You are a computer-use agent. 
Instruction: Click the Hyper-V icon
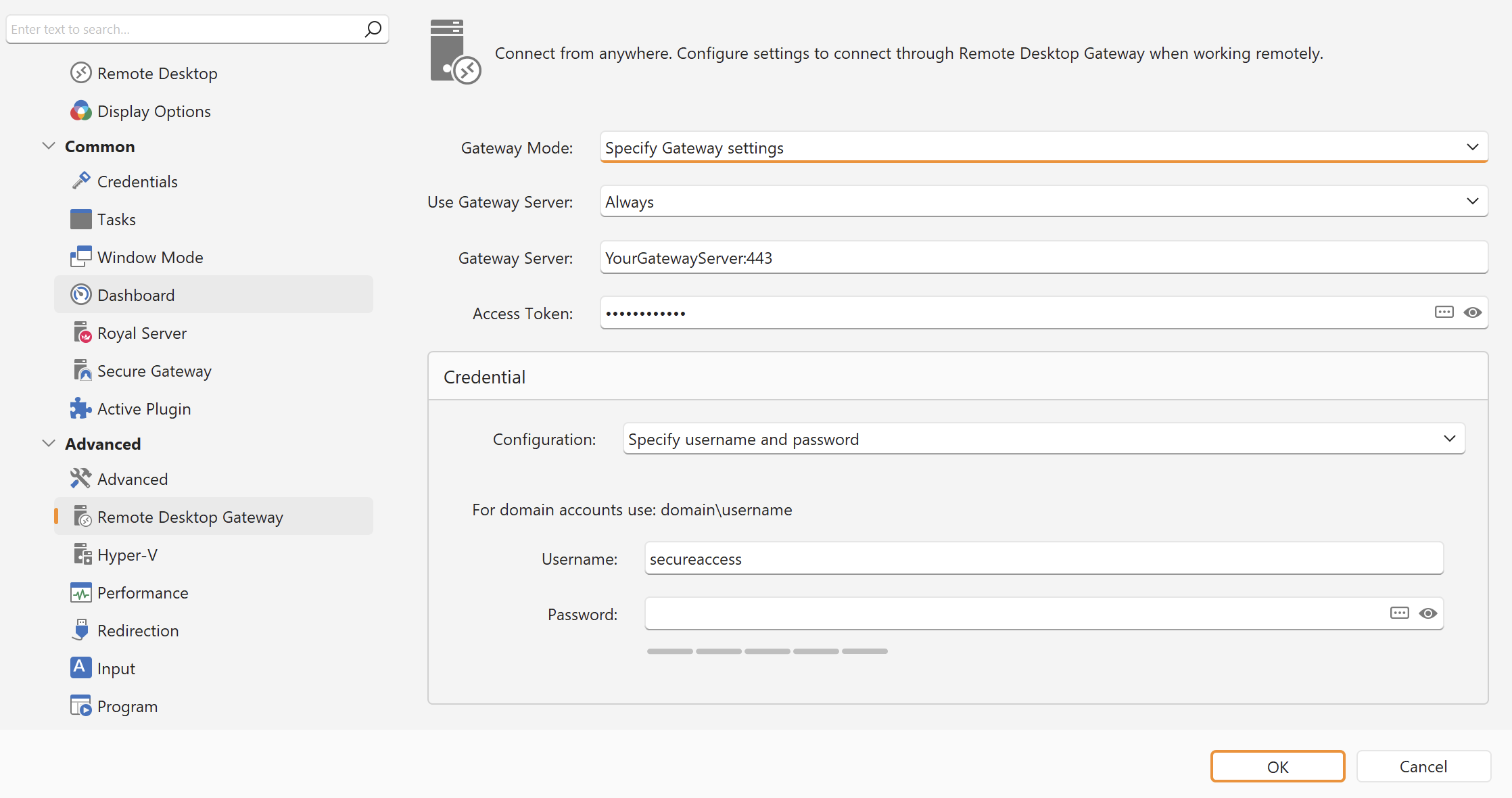tap(81, 555)
